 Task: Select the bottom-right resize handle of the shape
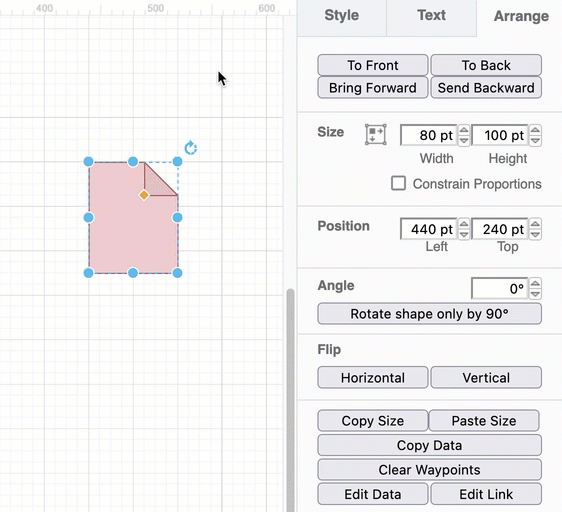(x=177, y=273)
